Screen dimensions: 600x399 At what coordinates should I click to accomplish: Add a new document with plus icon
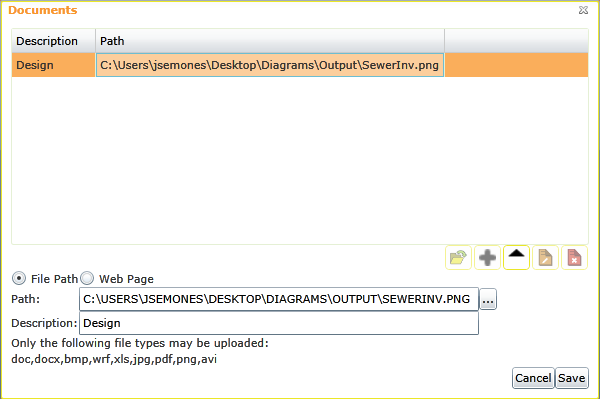pyautogui.click(x=487, y=257)
